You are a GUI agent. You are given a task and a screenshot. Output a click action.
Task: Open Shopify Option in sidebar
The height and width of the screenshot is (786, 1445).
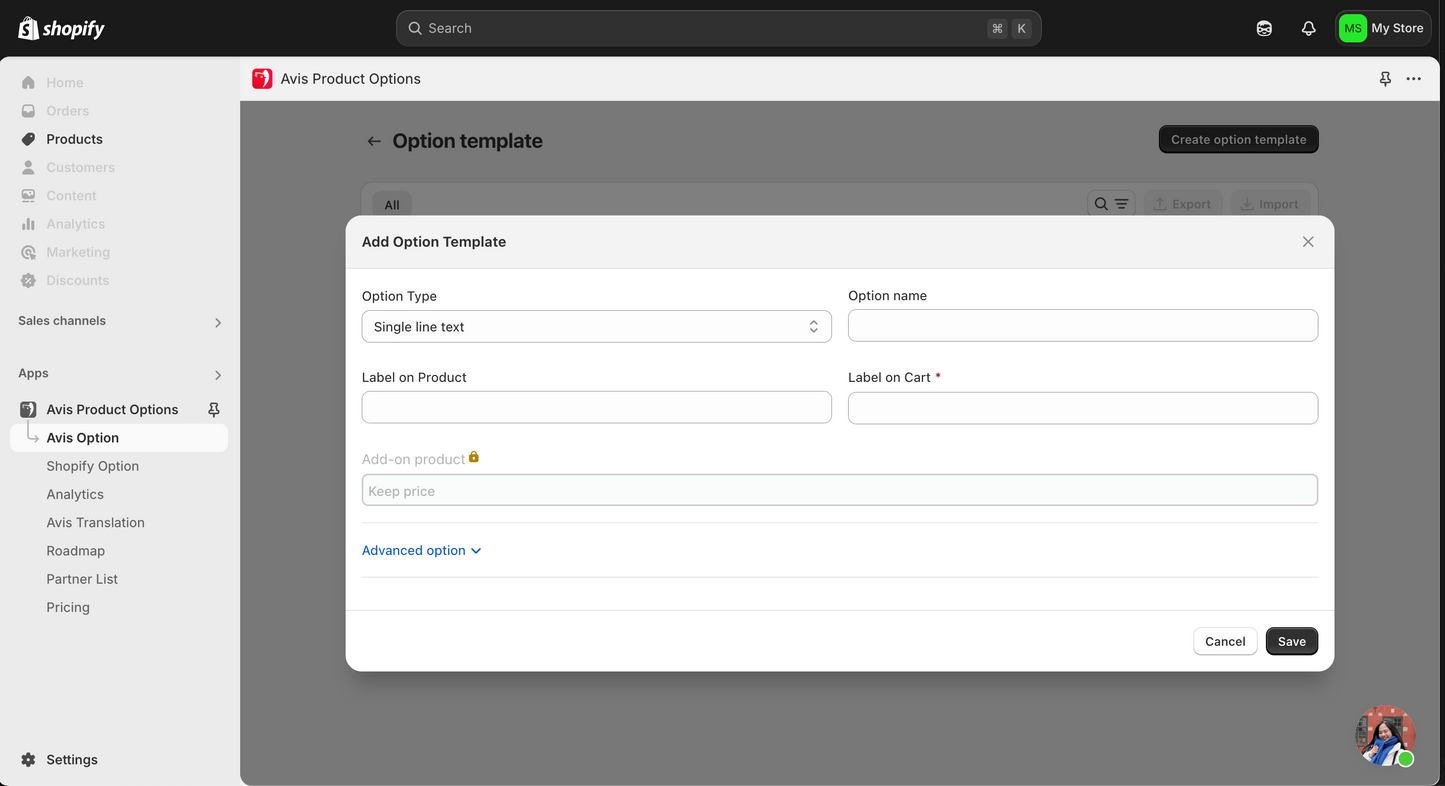(x=92, y=466)
